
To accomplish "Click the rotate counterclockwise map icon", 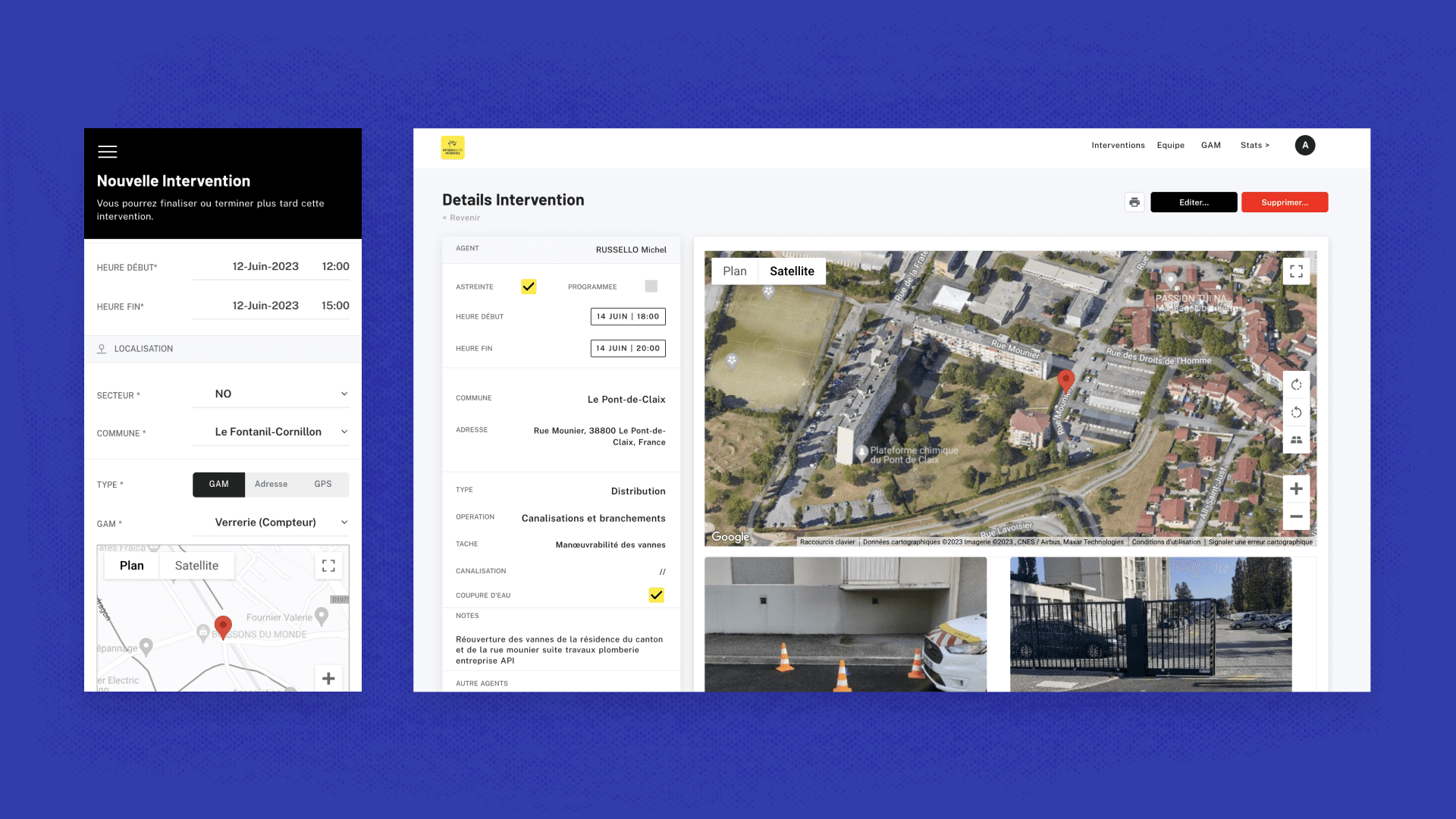I will (1296, 412).
